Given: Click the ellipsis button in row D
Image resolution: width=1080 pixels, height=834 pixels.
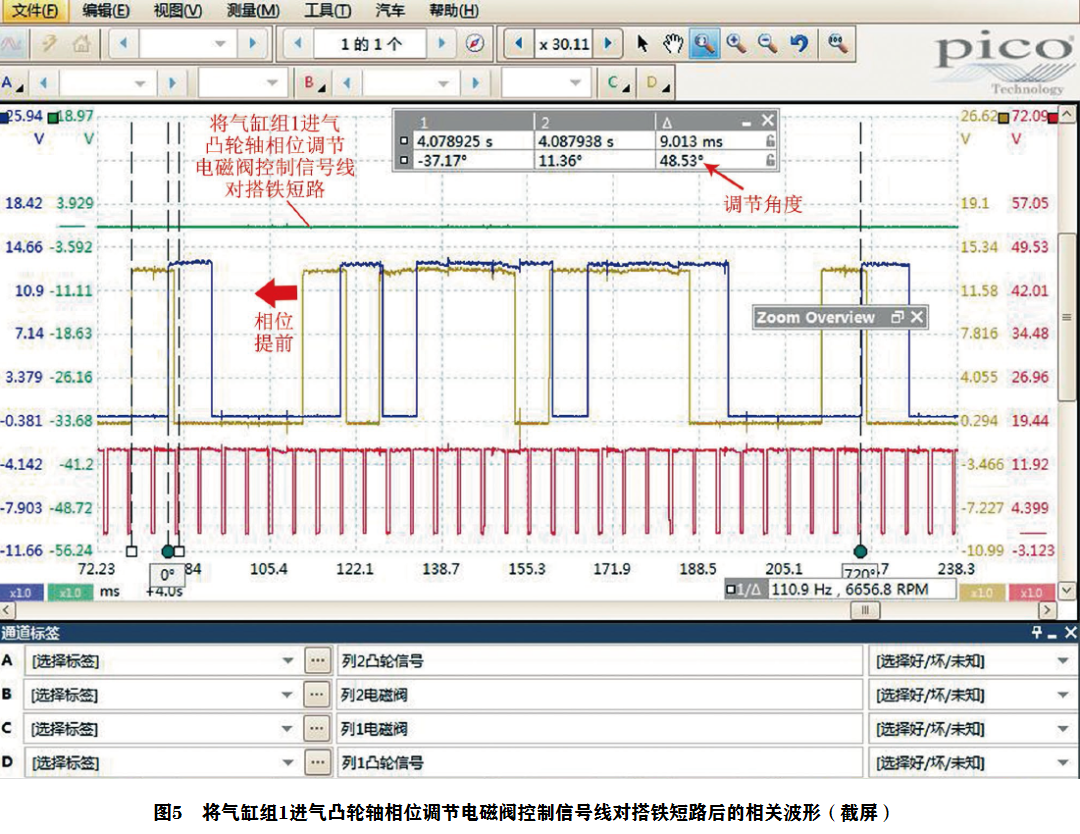Looking at the screenshot, I should 317,762.
